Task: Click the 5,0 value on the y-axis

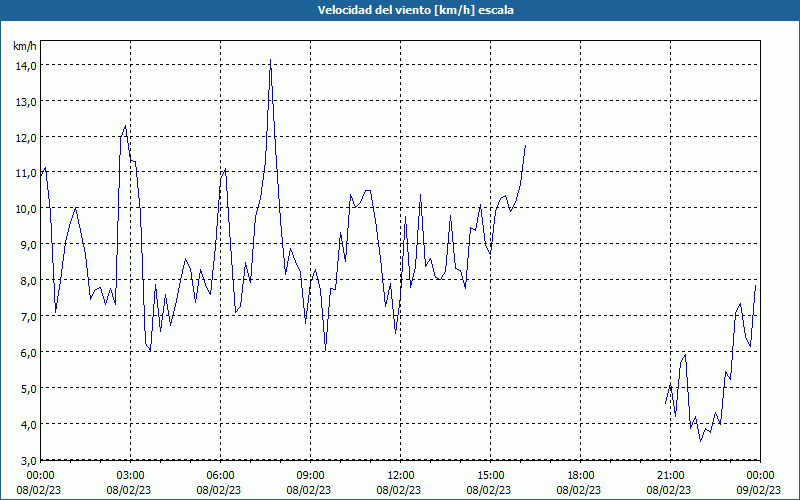Action: 28,388
